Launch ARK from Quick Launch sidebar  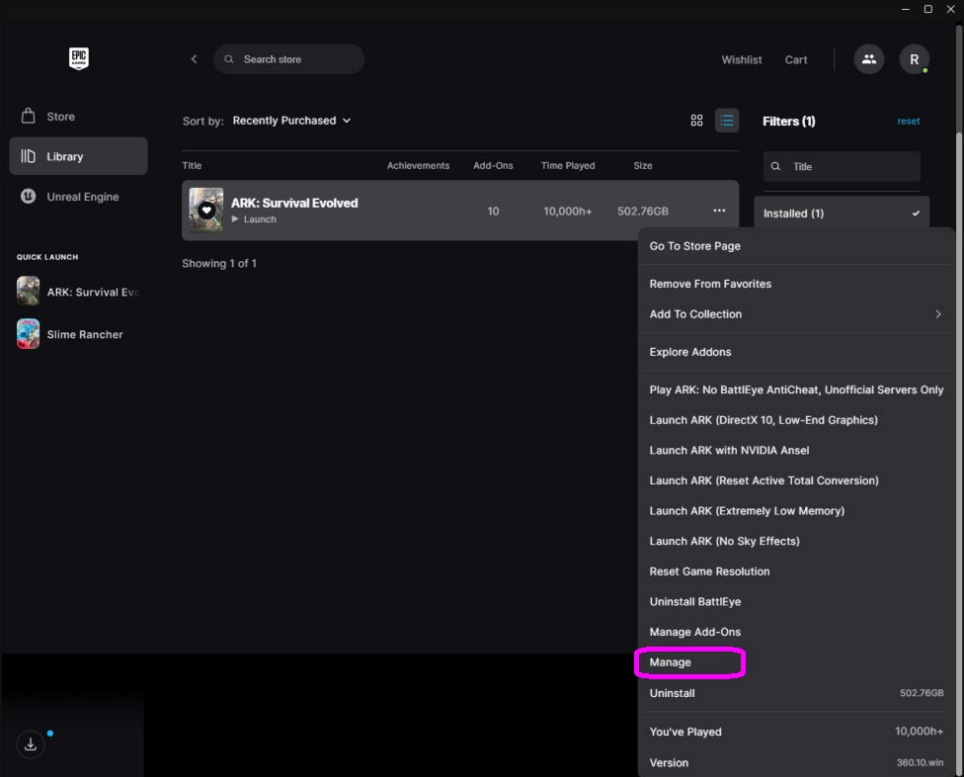click(x=78, y=291)
